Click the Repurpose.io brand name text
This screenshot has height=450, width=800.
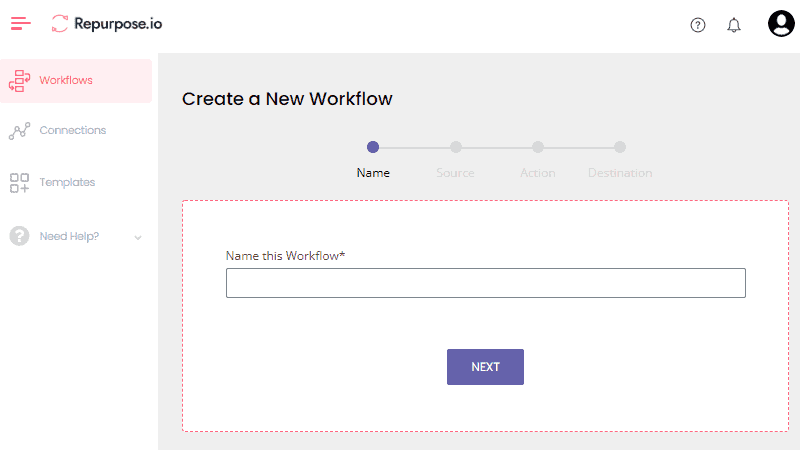point(118,24)
